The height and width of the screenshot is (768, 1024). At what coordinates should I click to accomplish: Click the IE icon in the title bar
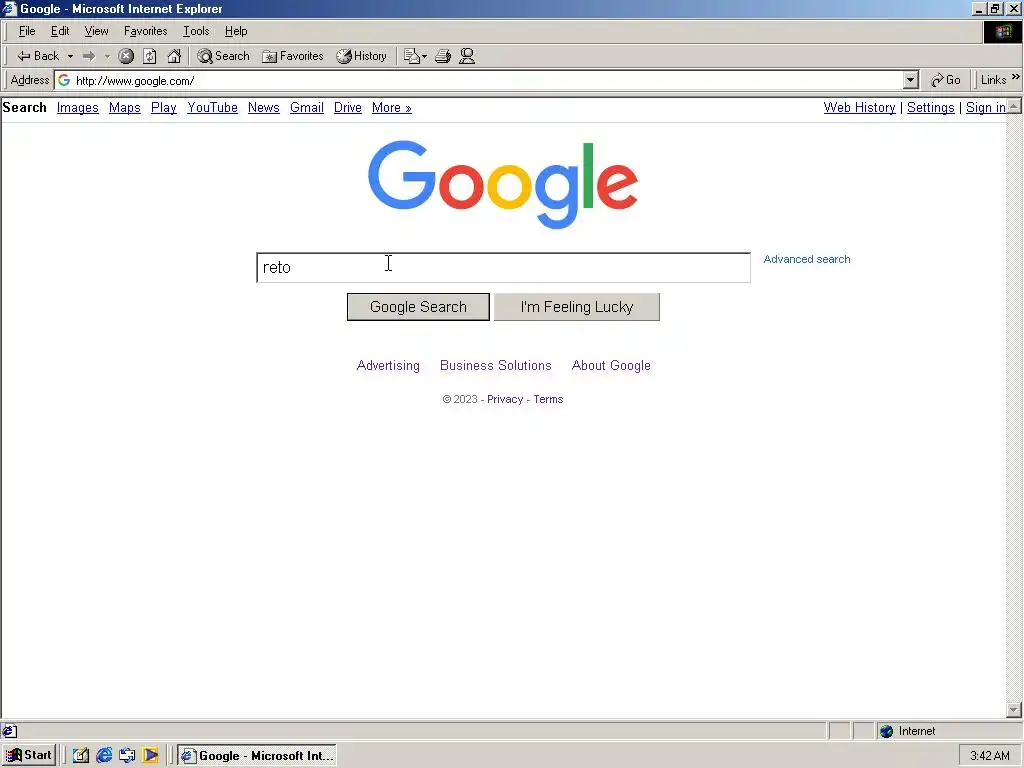click(x=9, y=8)
